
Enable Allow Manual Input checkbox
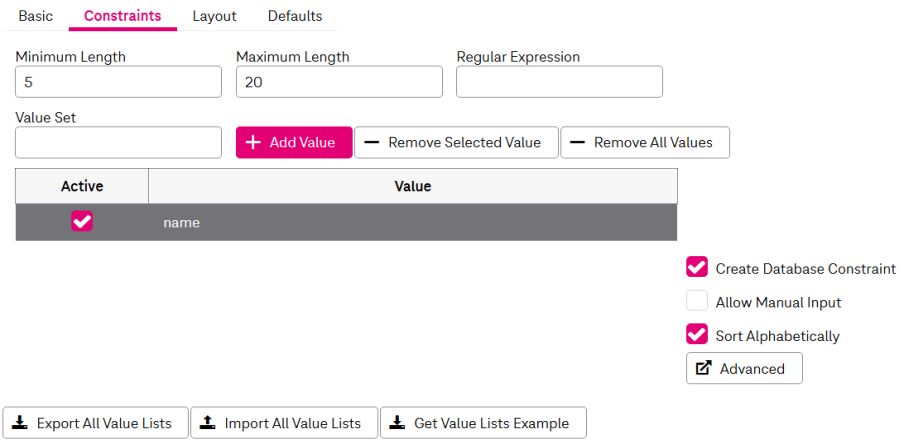697,302
